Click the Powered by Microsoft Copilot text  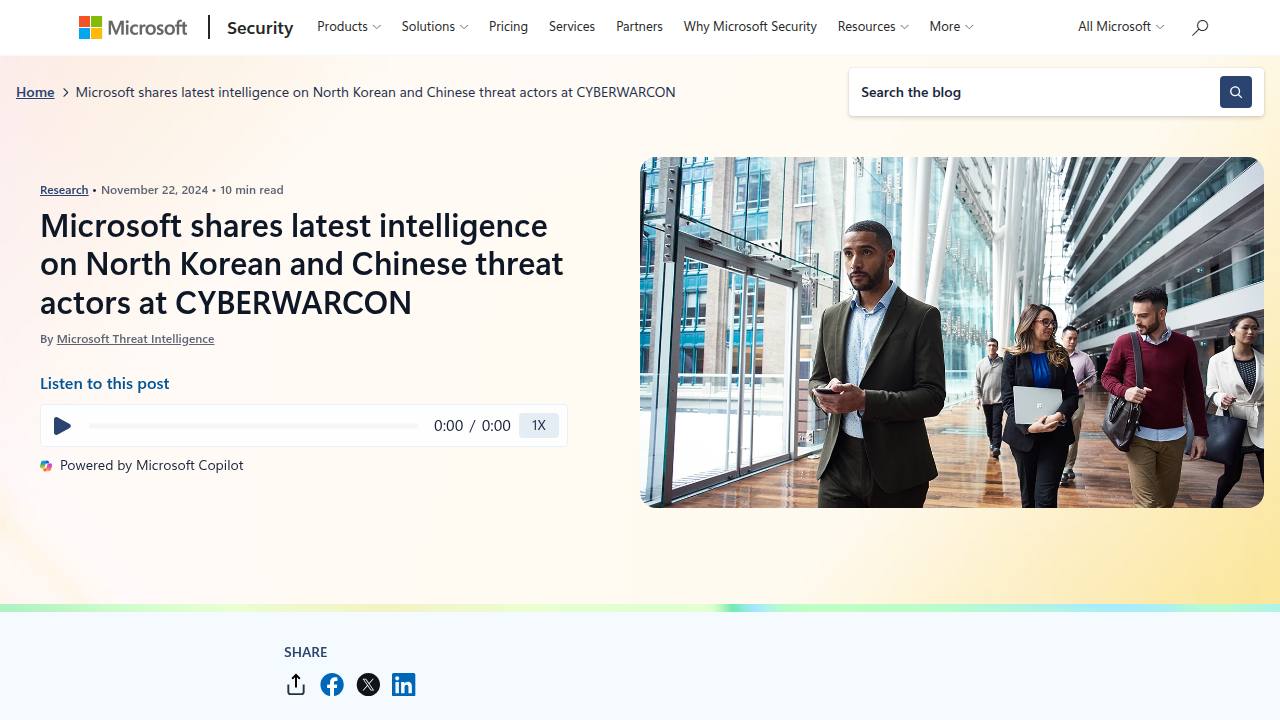152,466
